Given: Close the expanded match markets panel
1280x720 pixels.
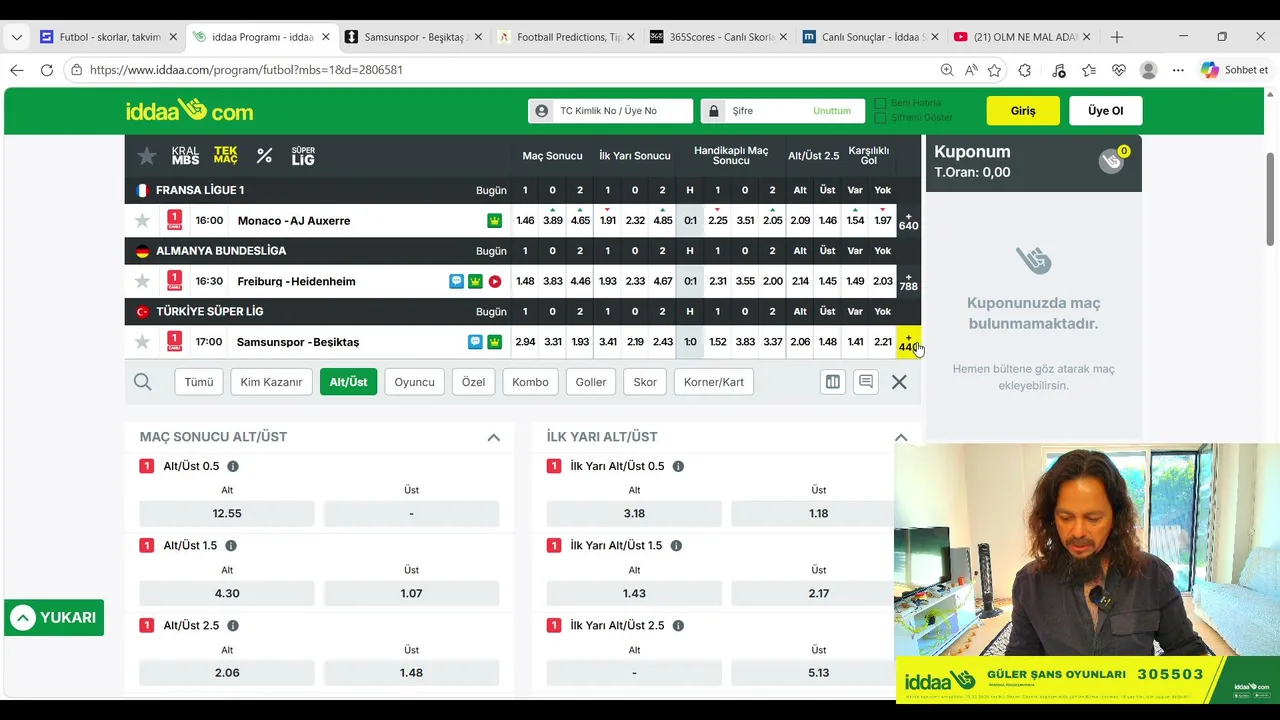Looking at the screenshot, I should (899, 382).
